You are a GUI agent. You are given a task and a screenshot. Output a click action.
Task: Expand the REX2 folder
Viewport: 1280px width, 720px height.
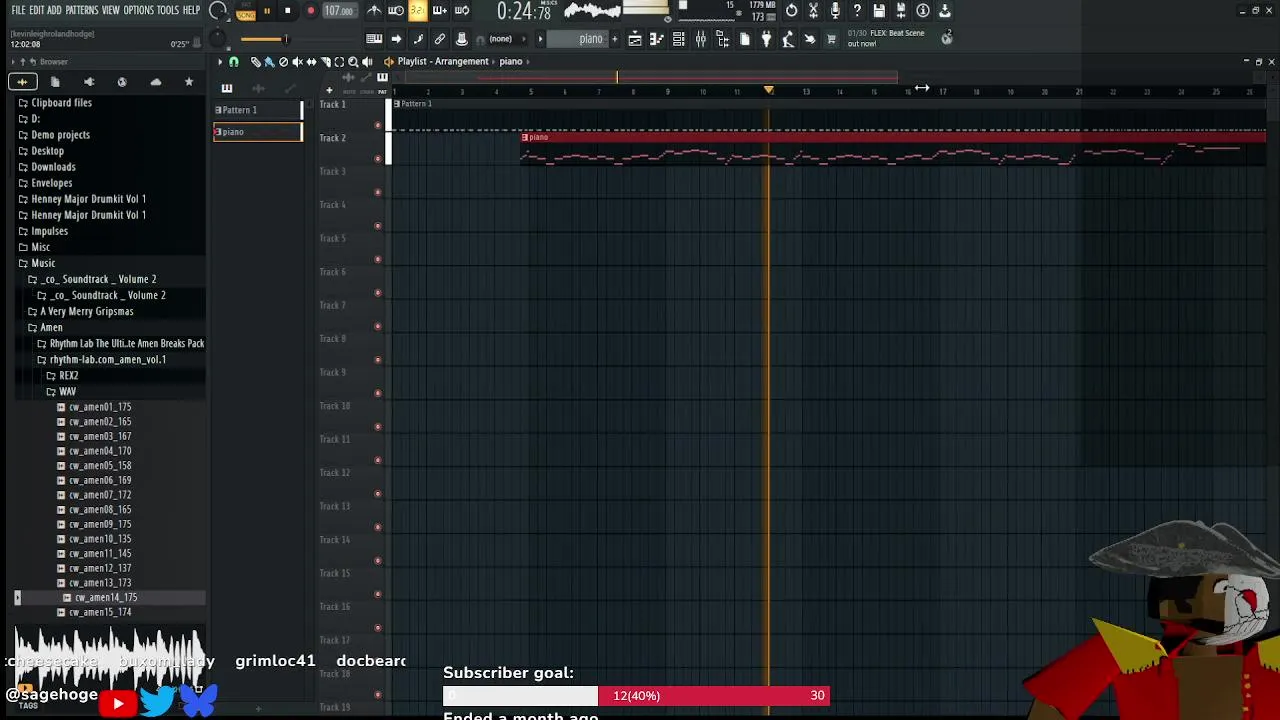pyautogui.click(x=68, y=375)
